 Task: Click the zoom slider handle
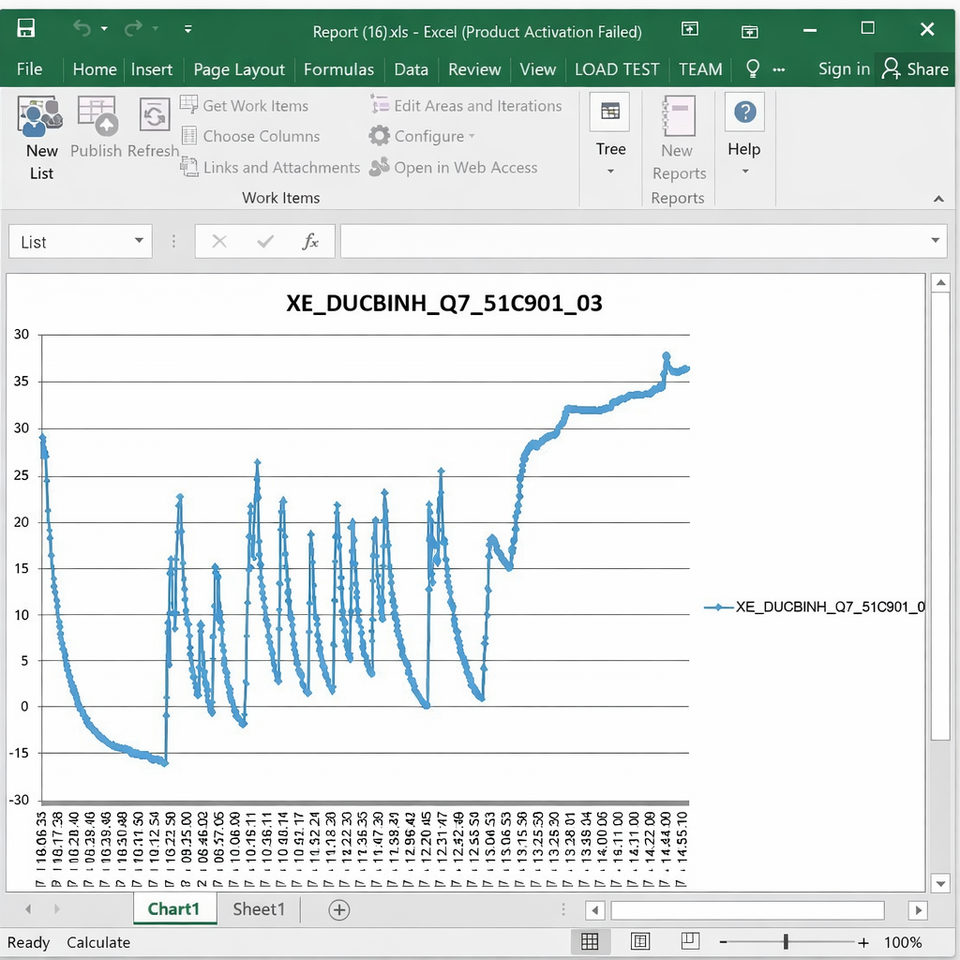(x=786, y=942)
